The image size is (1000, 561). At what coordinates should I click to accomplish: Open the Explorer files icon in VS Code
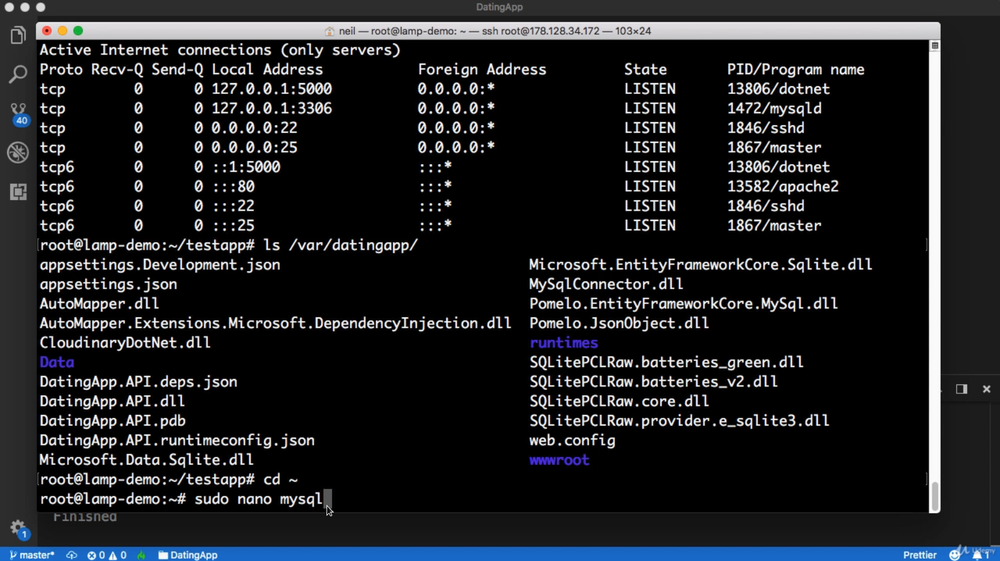[18, 35]
